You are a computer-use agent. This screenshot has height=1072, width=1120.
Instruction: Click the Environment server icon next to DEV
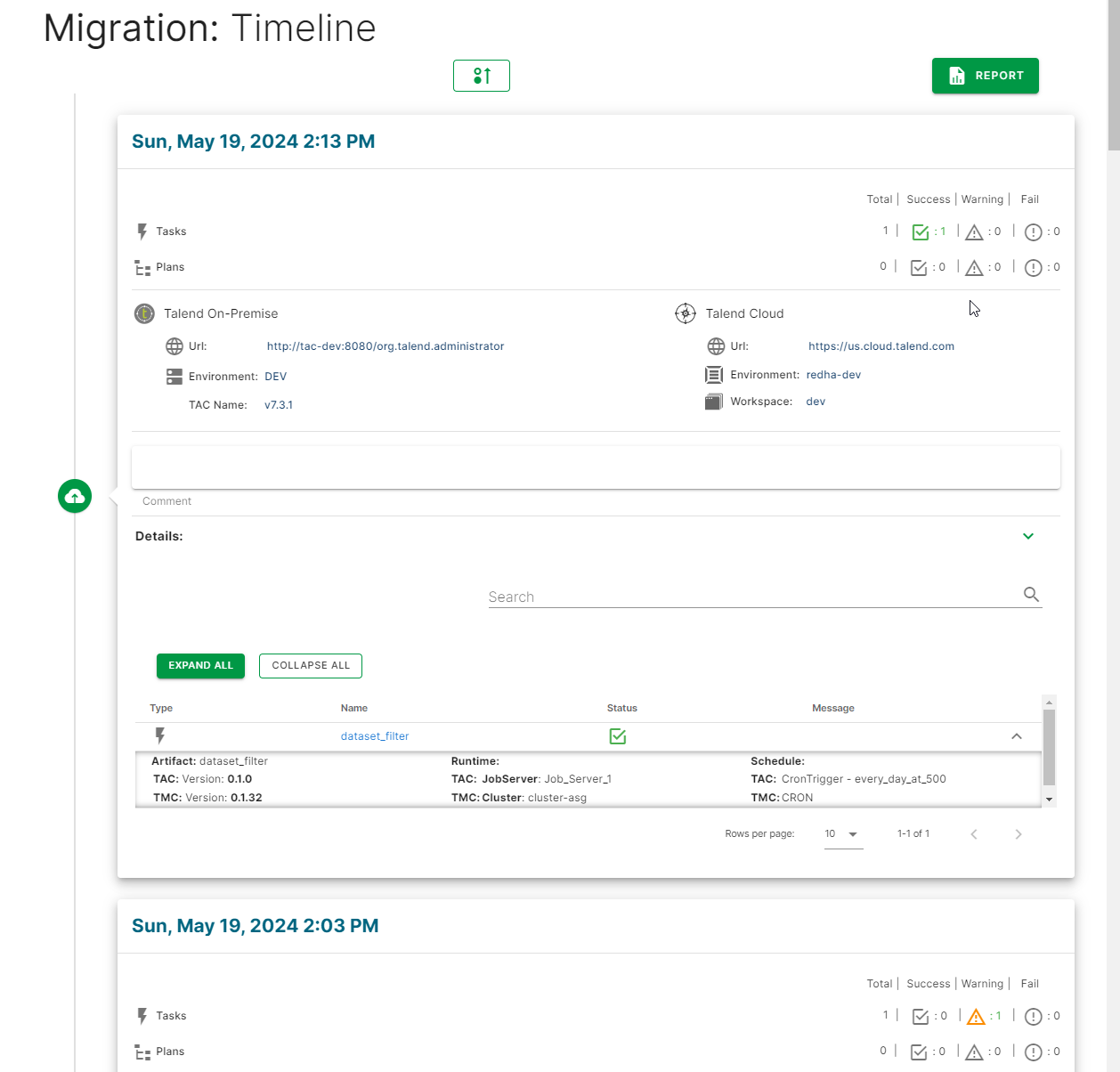coord(174,376)
